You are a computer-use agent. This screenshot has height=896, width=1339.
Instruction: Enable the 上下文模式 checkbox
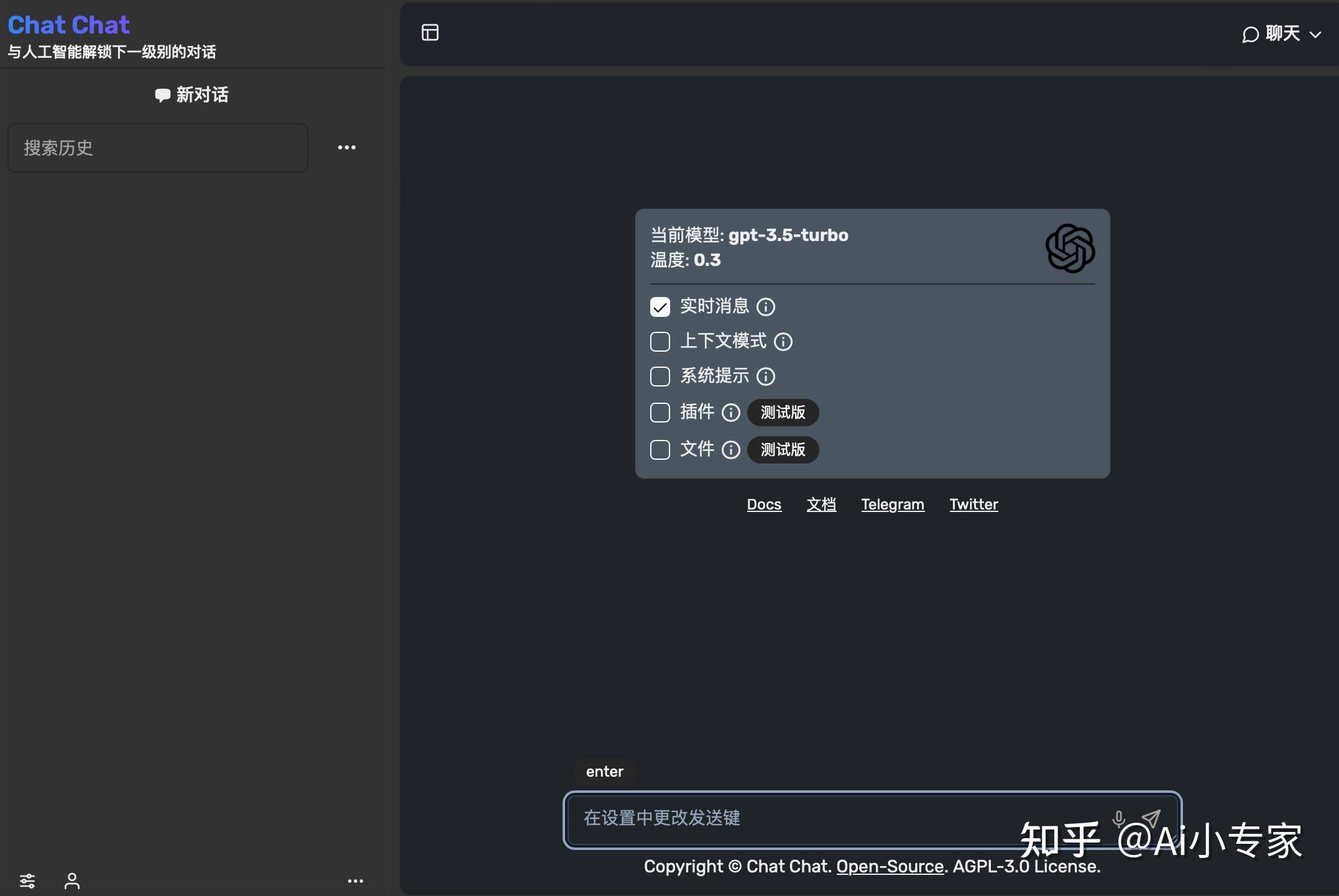(660, 341)
